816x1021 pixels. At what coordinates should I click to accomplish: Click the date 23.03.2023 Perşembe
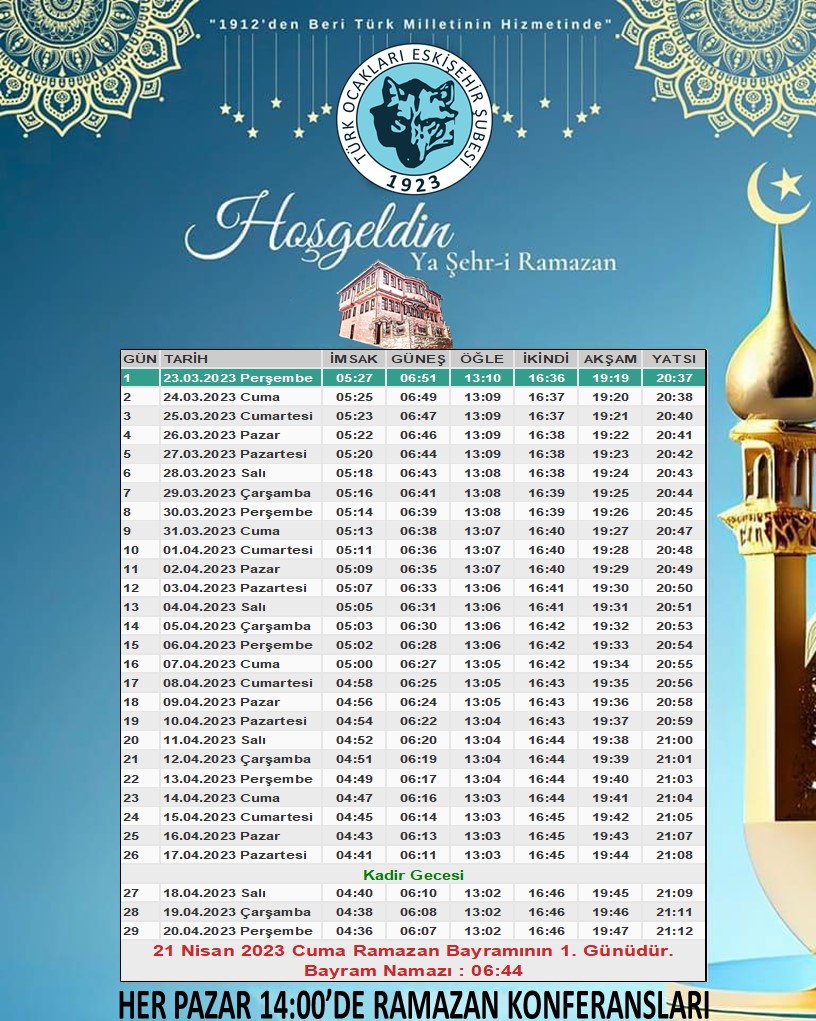click(238, 378)
